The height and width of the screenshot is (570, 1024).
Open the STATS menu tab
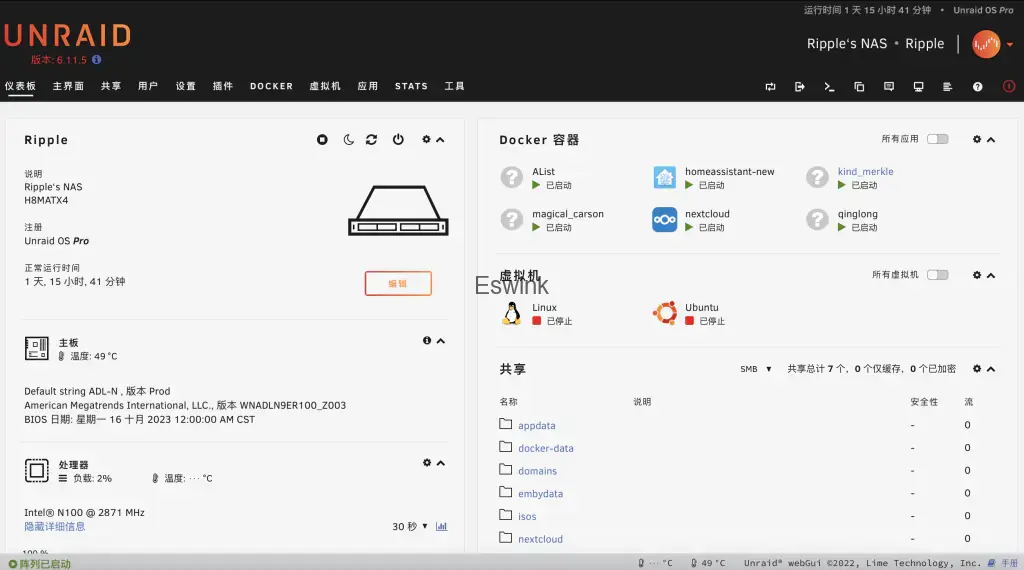click(x=411, y=86)
